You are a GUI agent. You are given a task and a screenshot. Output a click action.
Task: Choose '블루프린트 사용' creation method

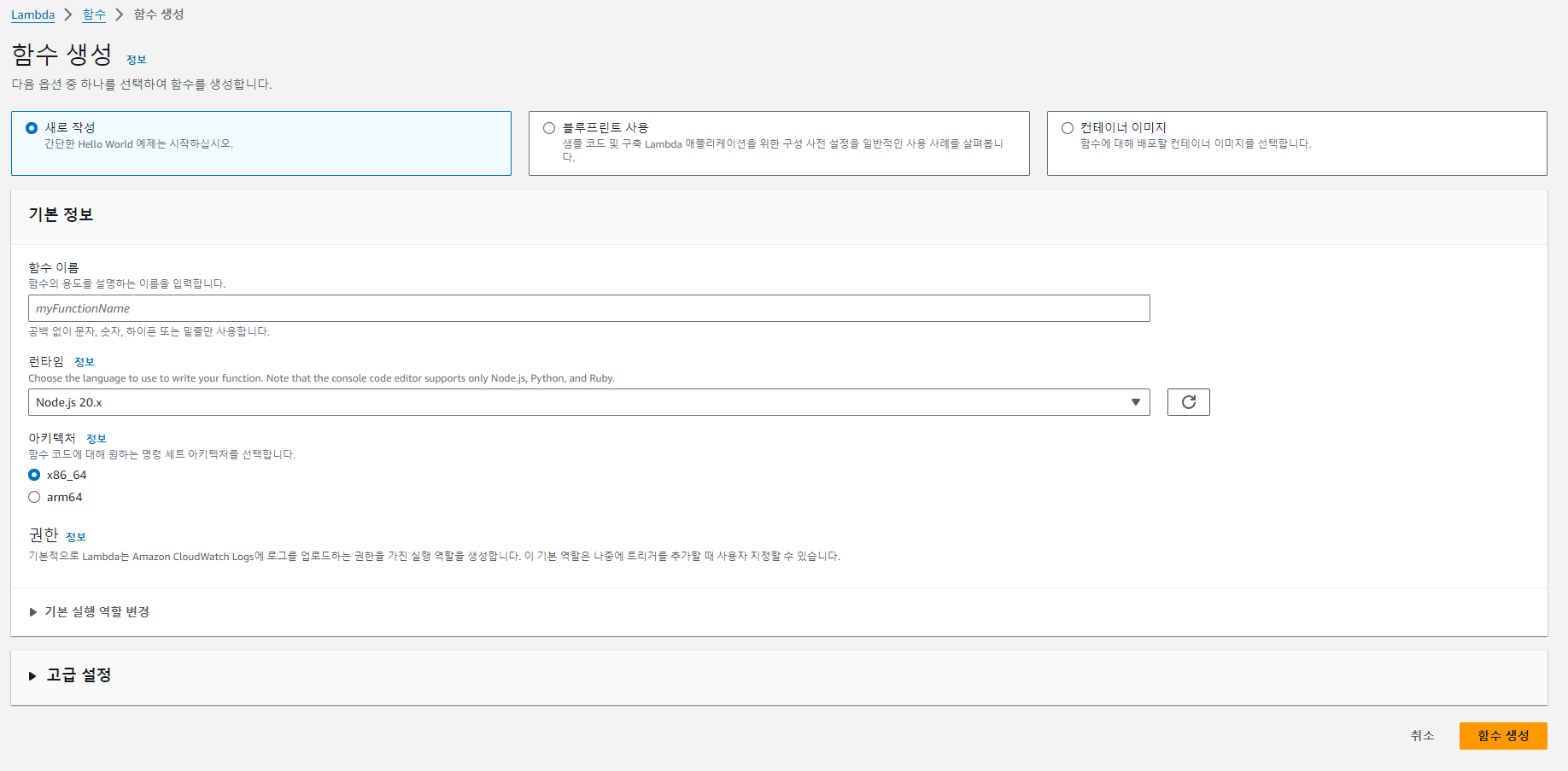[x=549, y=127]
